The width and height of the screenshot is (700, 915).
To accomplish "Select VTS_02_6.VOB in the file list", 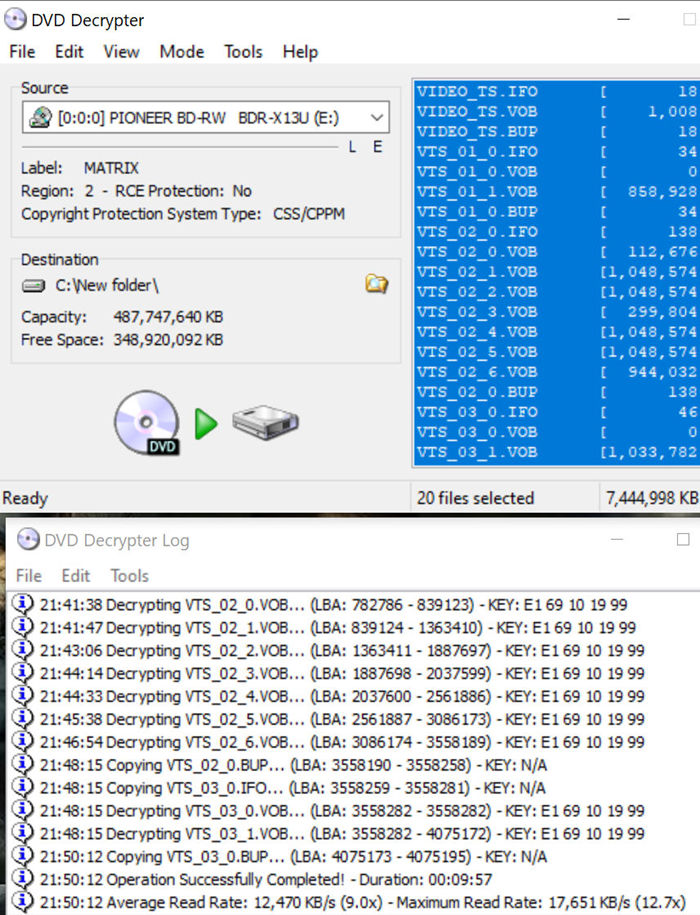I will click(x=557, y=372).
